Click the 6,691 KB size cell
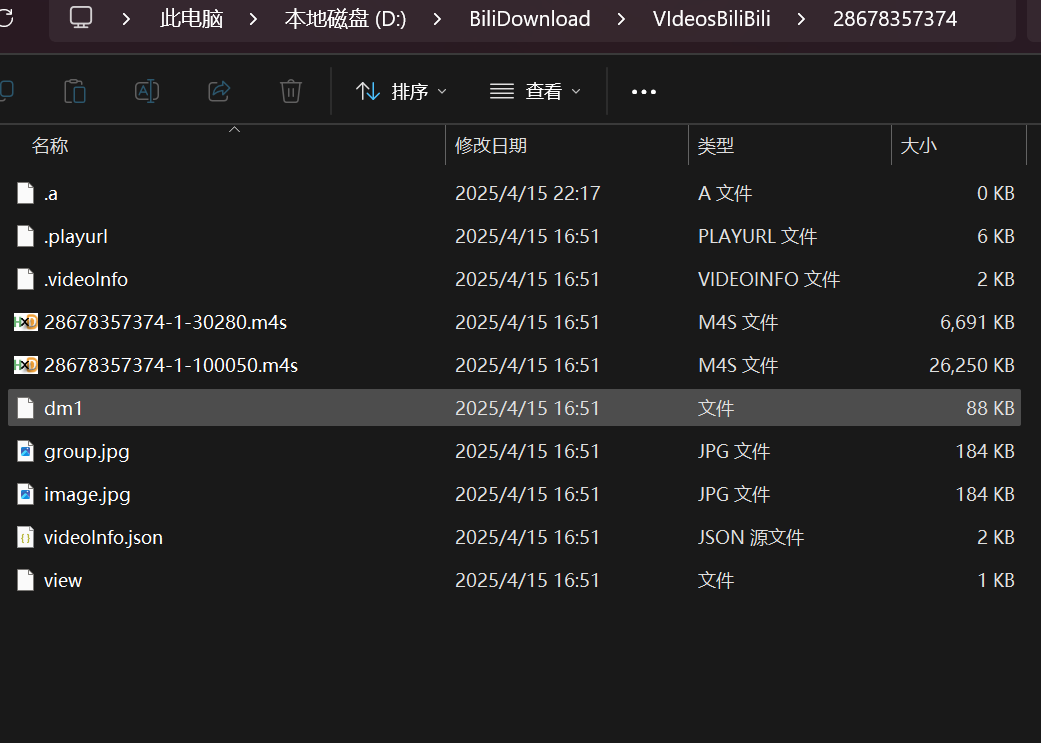Image resolution: width=1041 pixels, height=743 pixels. [977, 322]
